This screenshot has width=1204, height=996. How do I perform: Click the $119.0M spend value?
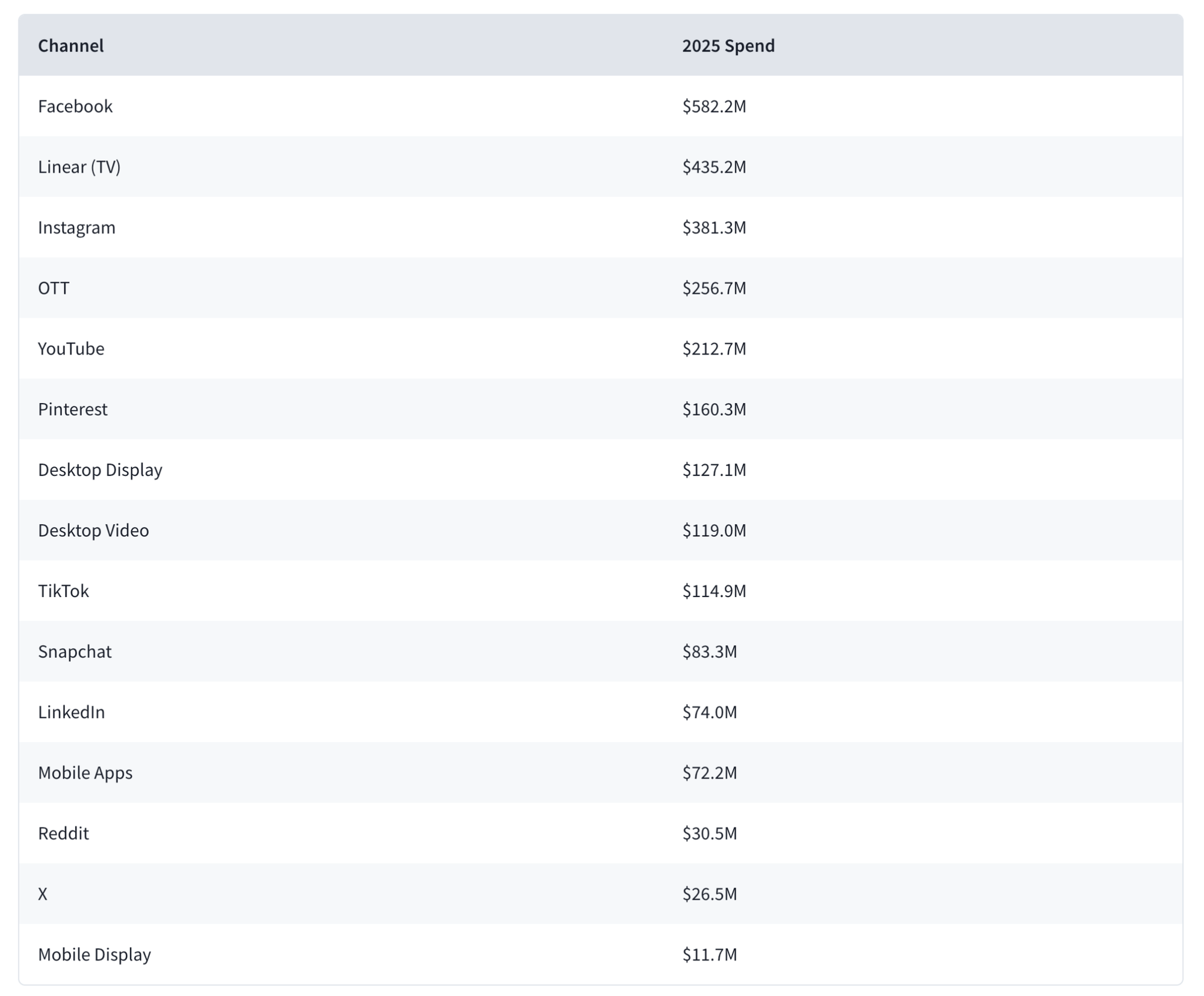coord(714,530)
